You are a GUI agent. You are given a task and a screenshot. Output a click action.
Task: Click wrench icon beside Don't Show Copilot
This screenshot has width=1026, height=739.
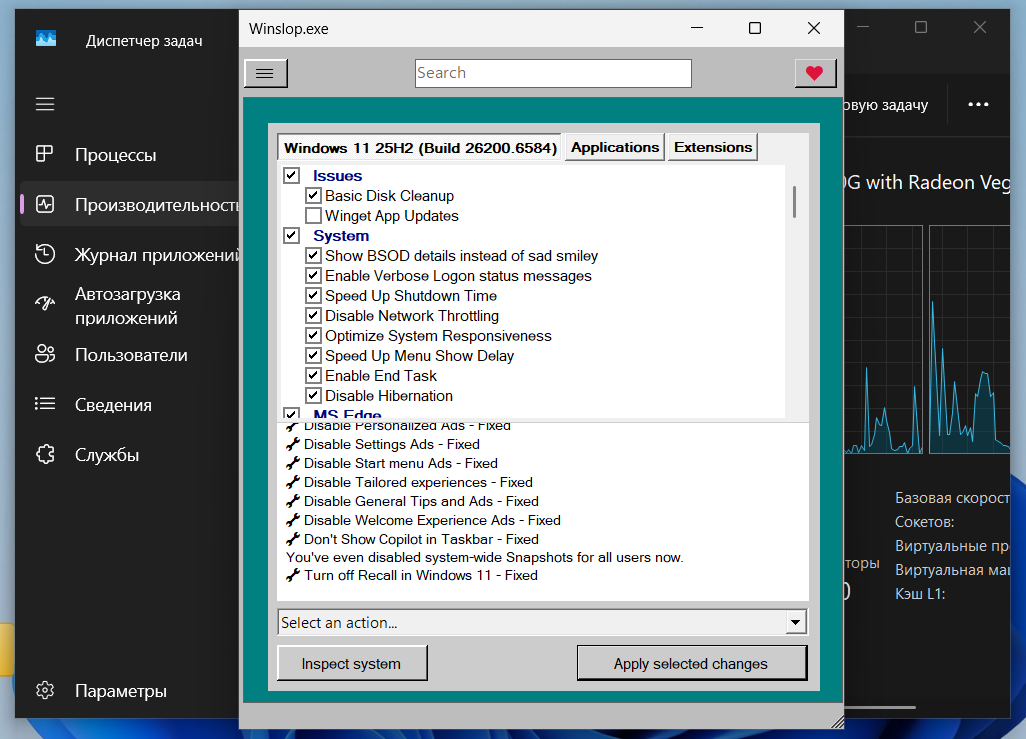pyautogui.click(x=293, y=539)
